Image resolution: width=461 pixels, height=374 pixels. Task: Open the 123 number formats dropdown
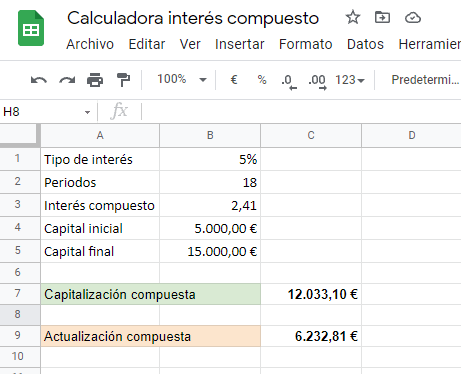(x=350, y=80)
